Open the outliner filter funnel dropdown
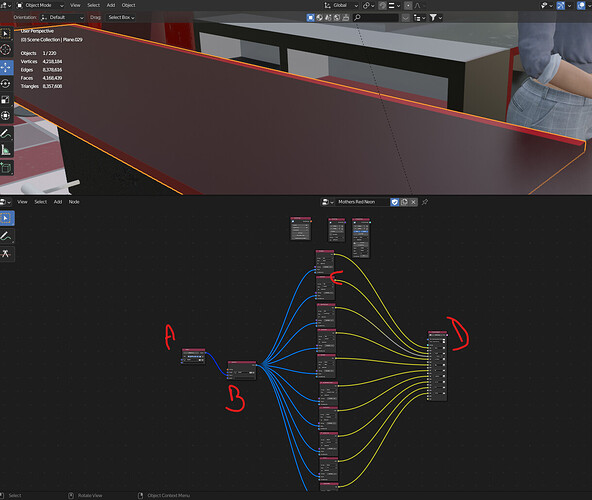The width and height of the screenshot is (592, 500). (436, 17)
